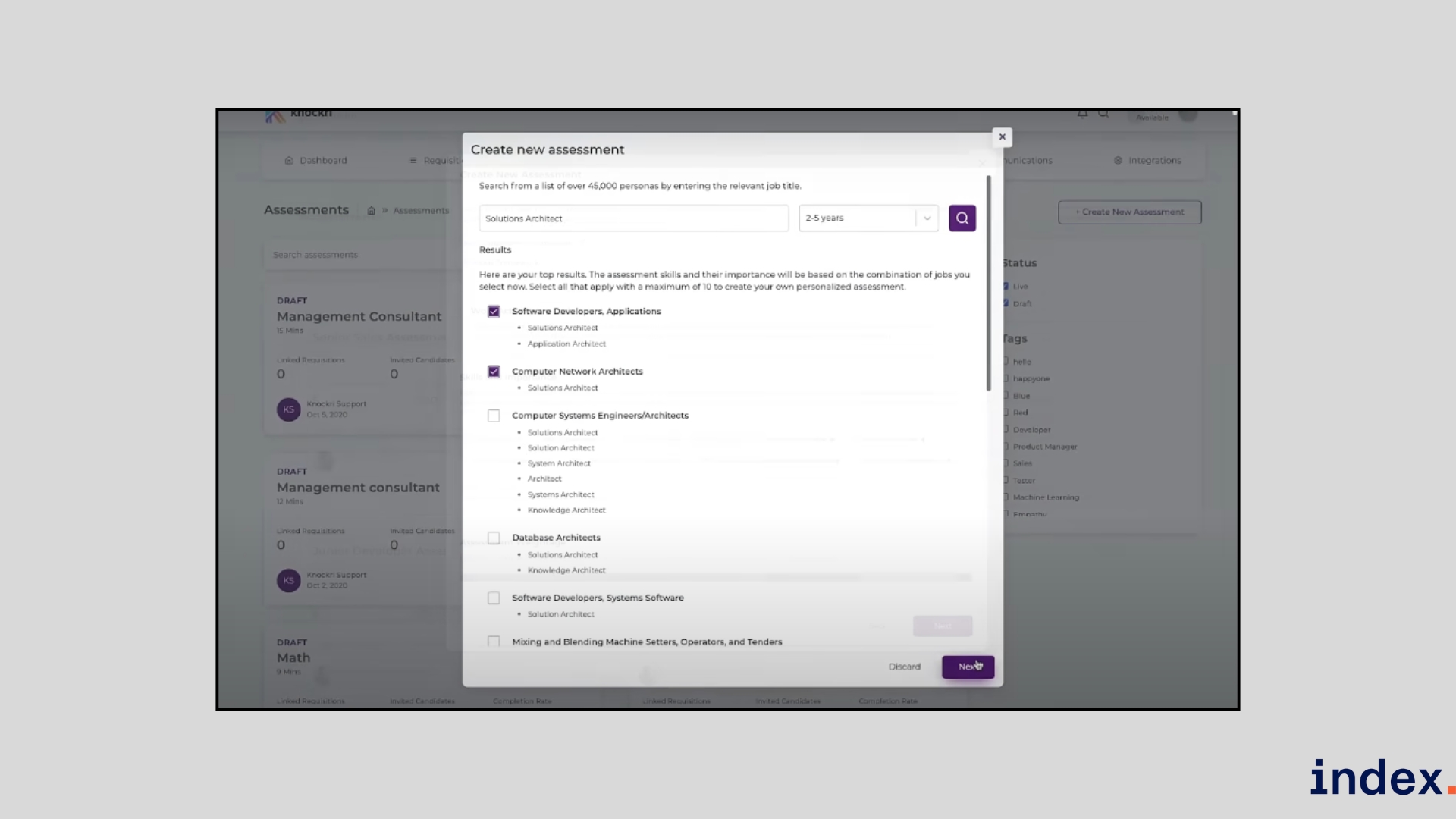Screen dimensions: 1456x819
Task: Click the Knockri logo
Action: click(275, 116)
